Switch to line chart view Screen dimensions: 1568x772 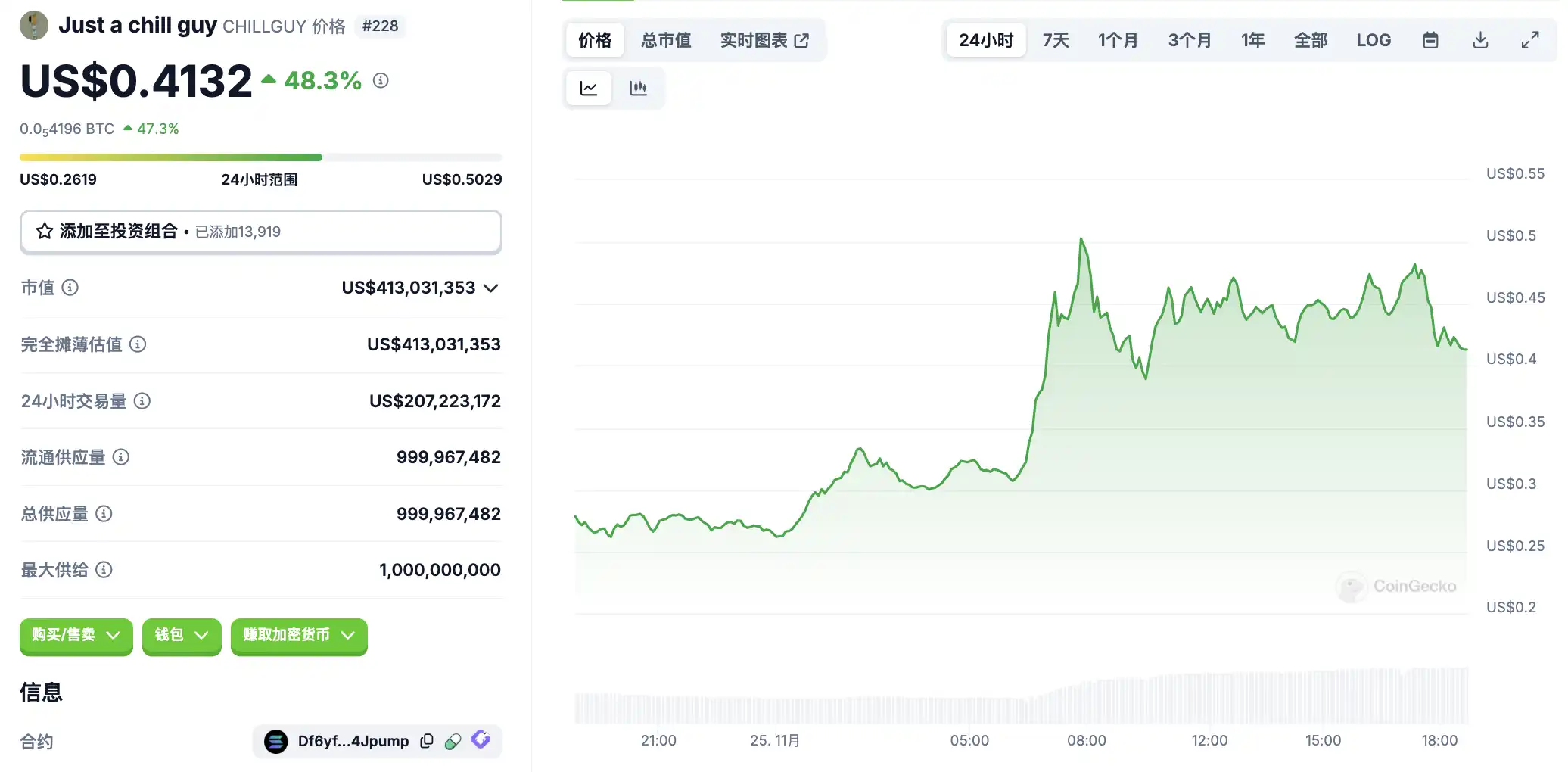tap(589, 89)
